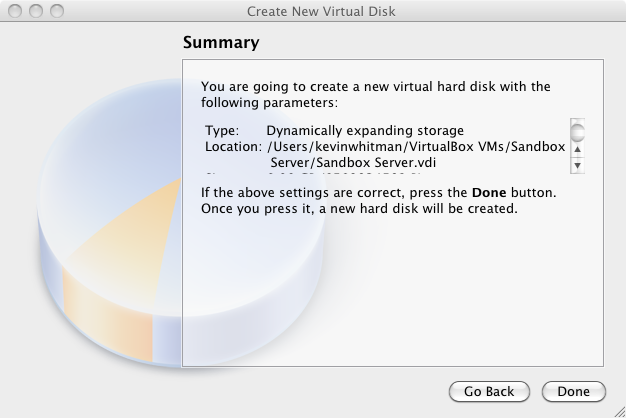Viewport: 626px width, 418px height.
Task: Click the parameters list scroll down arrow
Action: click(577, 165)
